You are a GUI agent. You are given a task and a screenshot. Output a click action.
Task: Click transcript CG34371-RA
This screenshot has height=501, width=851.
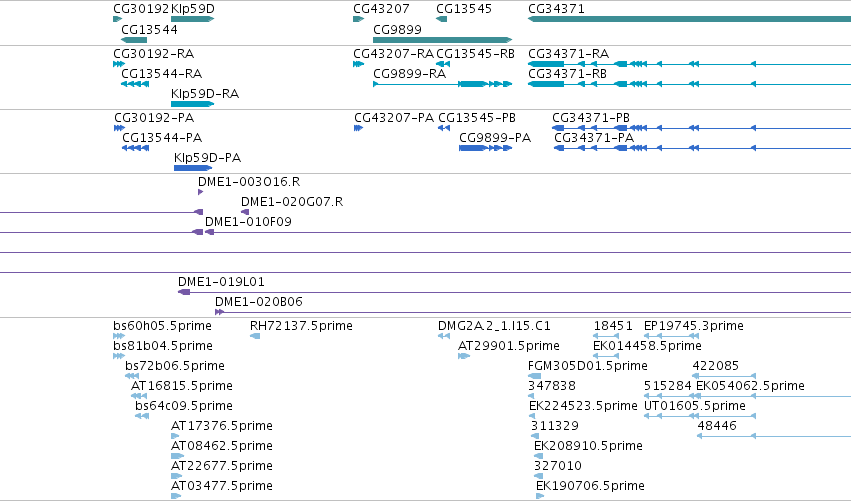569,54
